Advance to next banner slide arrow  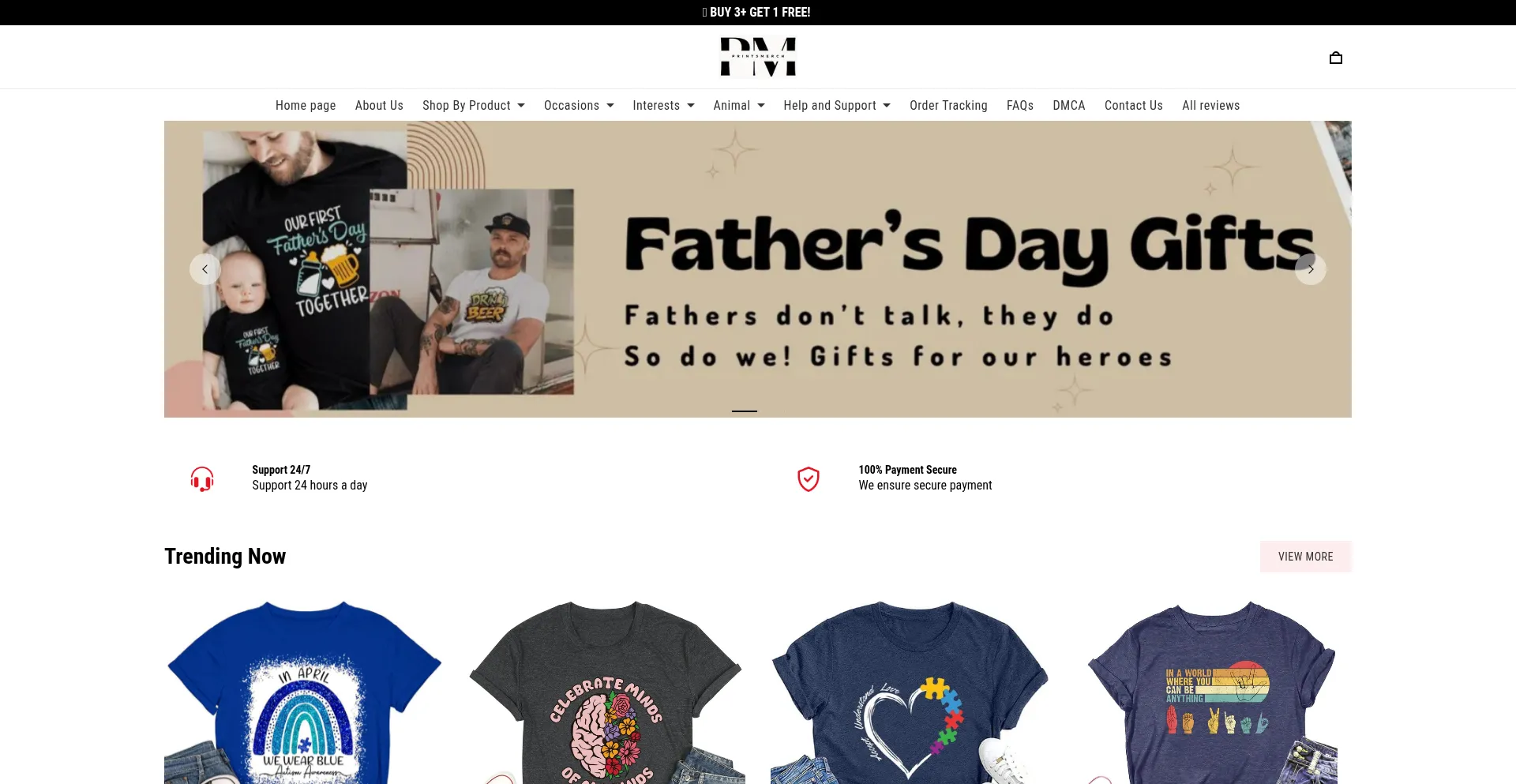click(1311, 269)
